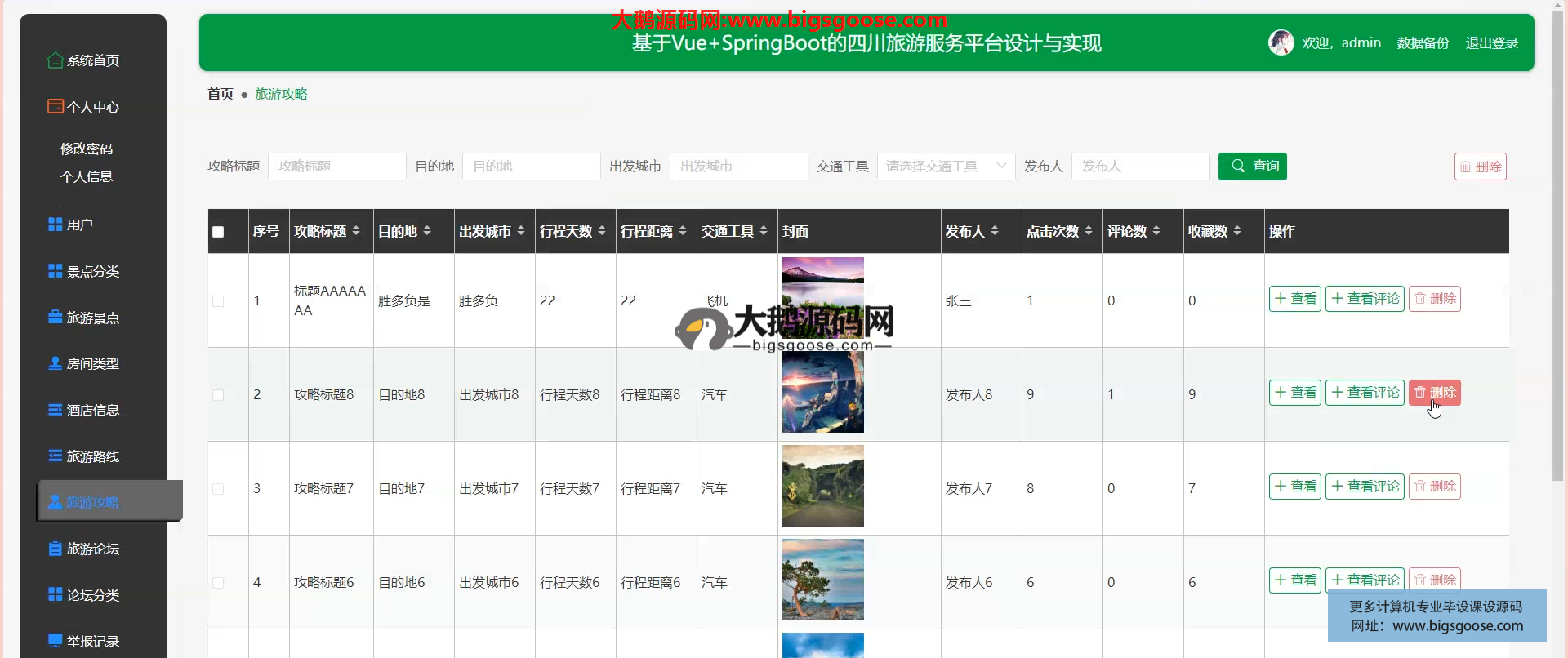Click the 旅游论坛 clipboard icon
This screenshot has width=1568, height=658.
tap(55, 549)
